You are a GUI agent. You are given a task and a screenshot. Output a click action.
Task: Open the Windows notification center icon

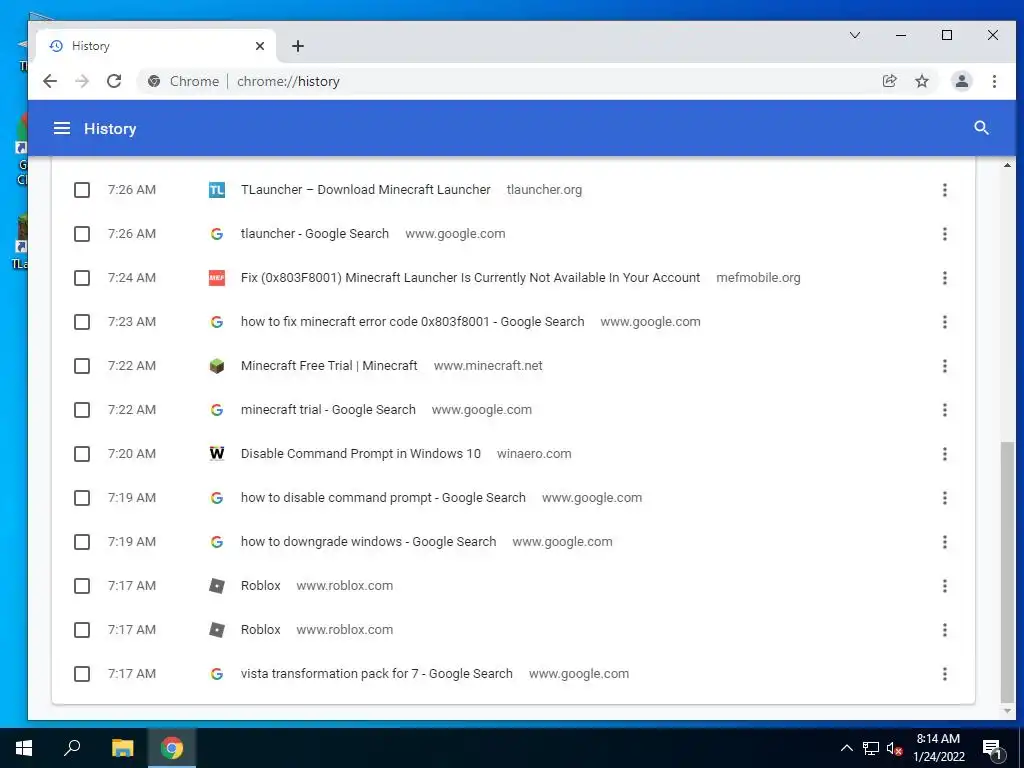tap(992, 748)
